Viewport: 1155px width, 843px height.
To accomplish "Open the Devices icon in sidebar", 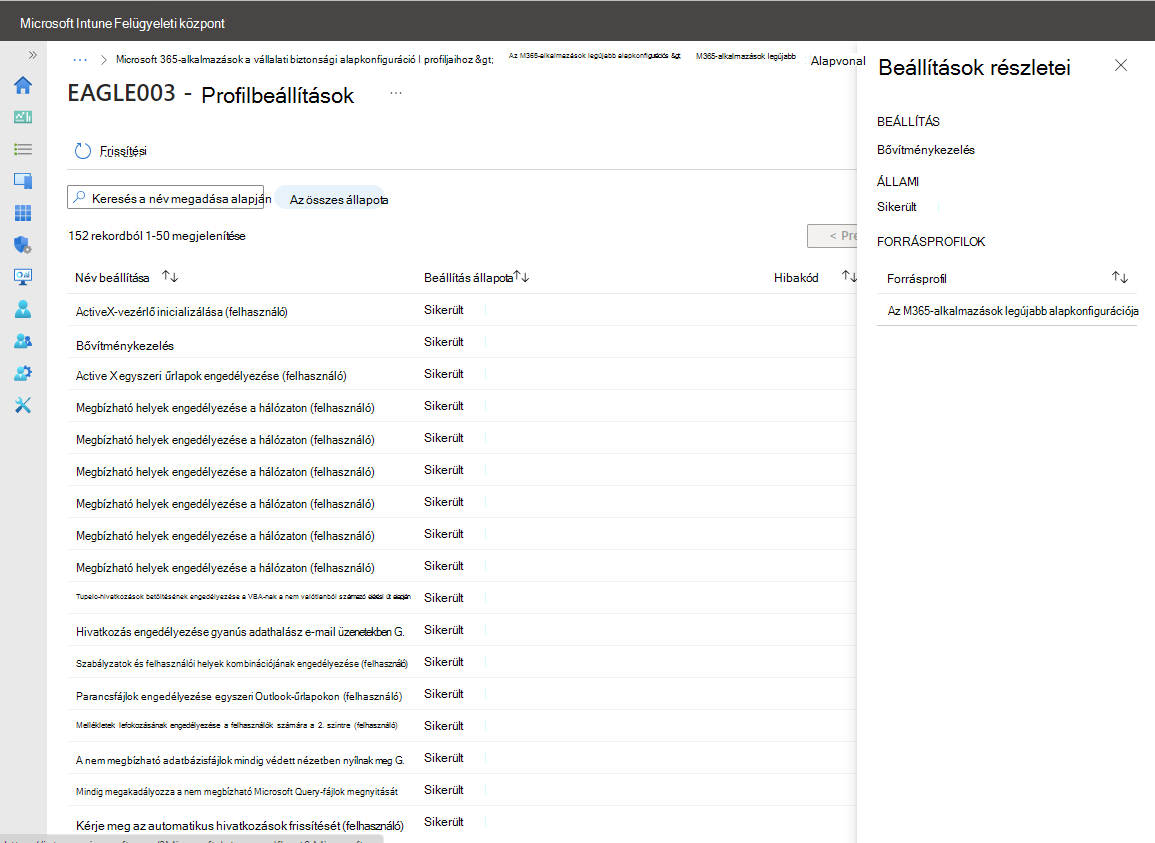I will 23,181.
